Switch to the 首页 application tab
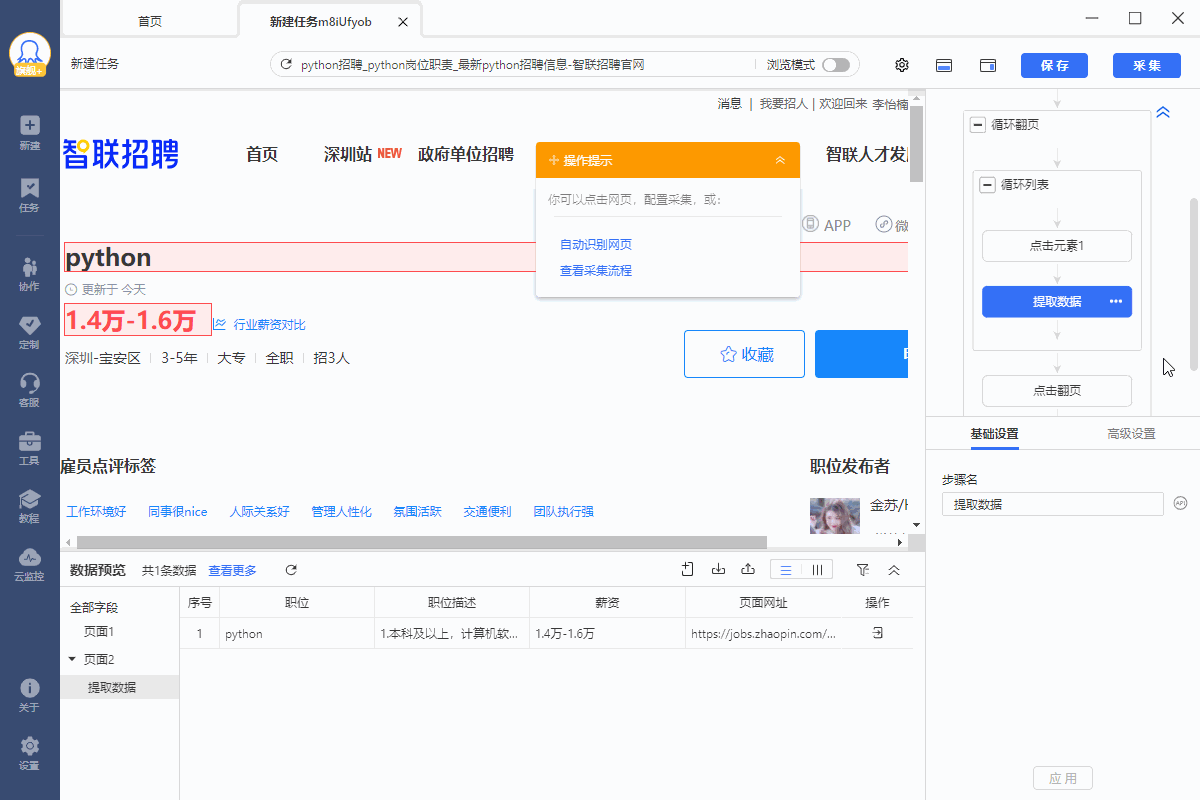Viewport: 1200px width, 800px height. point(150,21)
